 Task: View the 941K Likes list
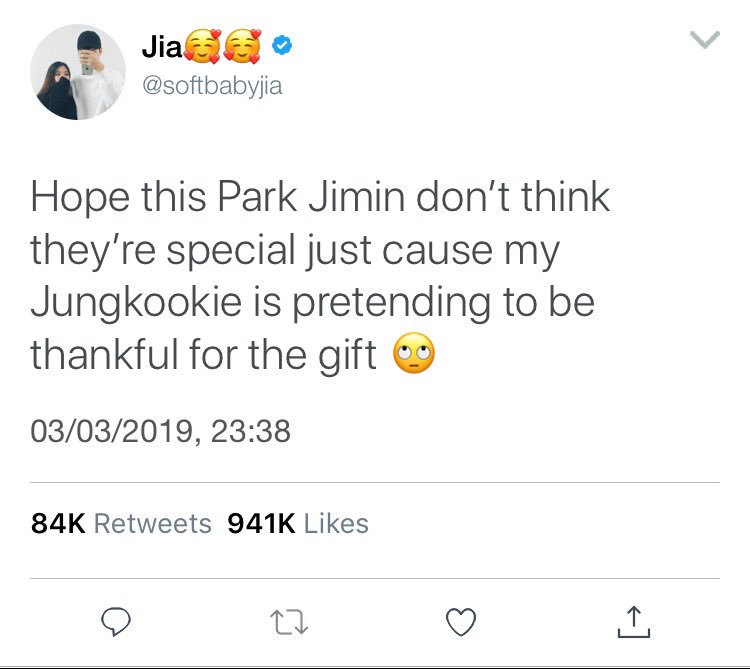pos(298,523)
